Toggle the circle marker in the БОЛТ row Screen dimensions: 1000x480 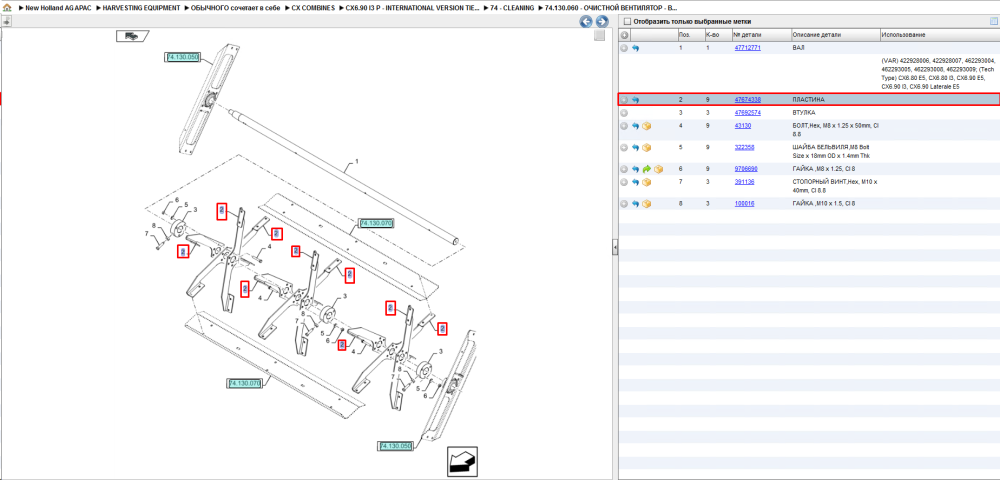[x=624, y=126]
